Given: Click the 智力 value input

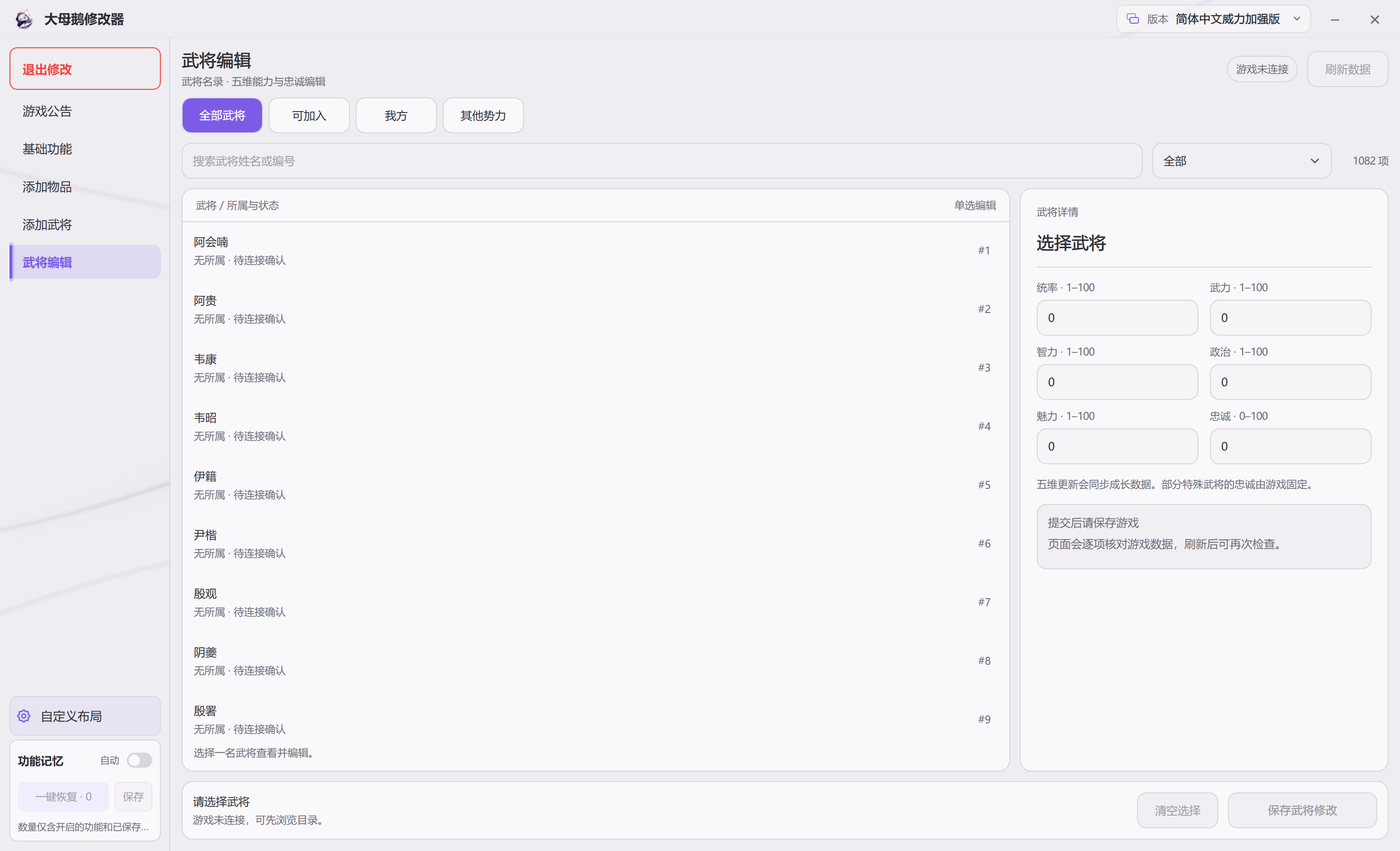Looking at the screenshot, I should (1117, 382).
